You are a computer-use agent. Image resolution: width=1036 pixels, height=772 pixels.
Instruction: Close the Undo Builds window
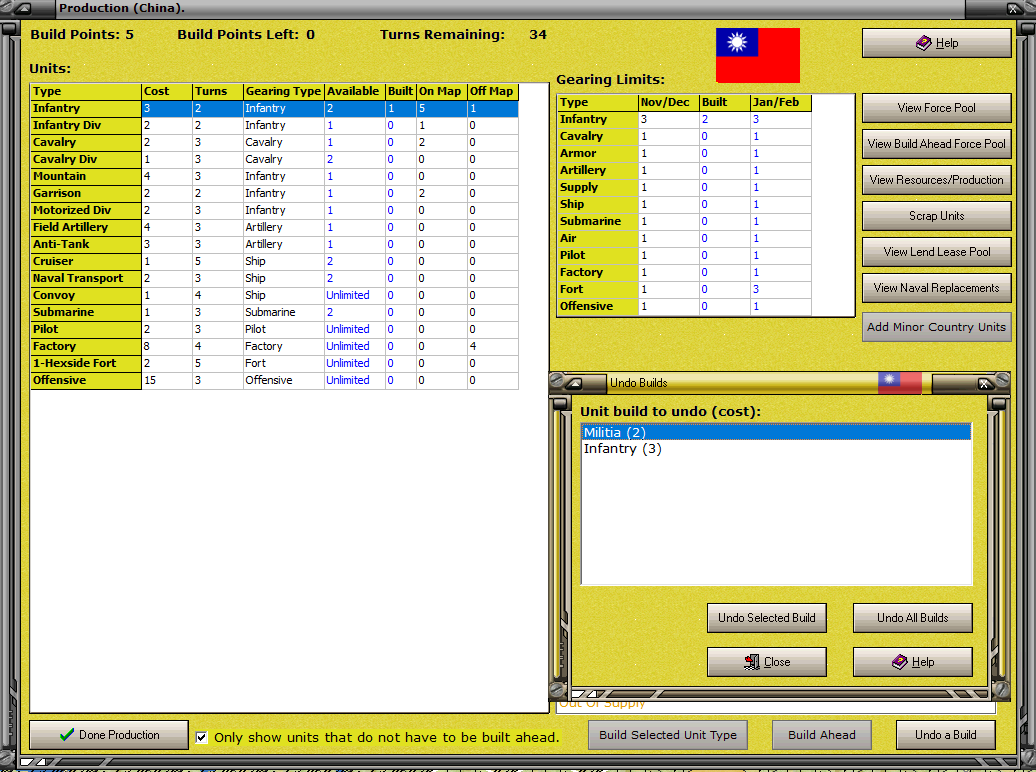[x=984, y=383]
